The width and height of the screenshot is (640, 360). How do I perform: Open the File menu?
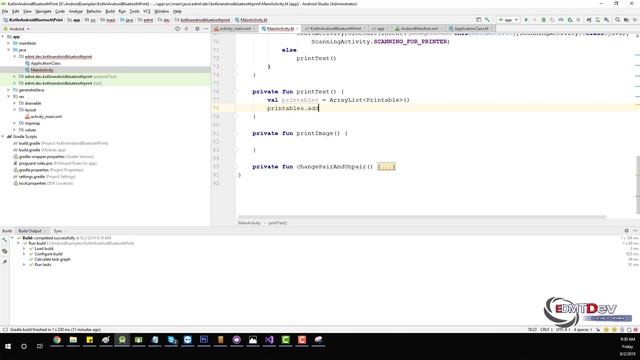pyautogui.click(x=5, y=11)
